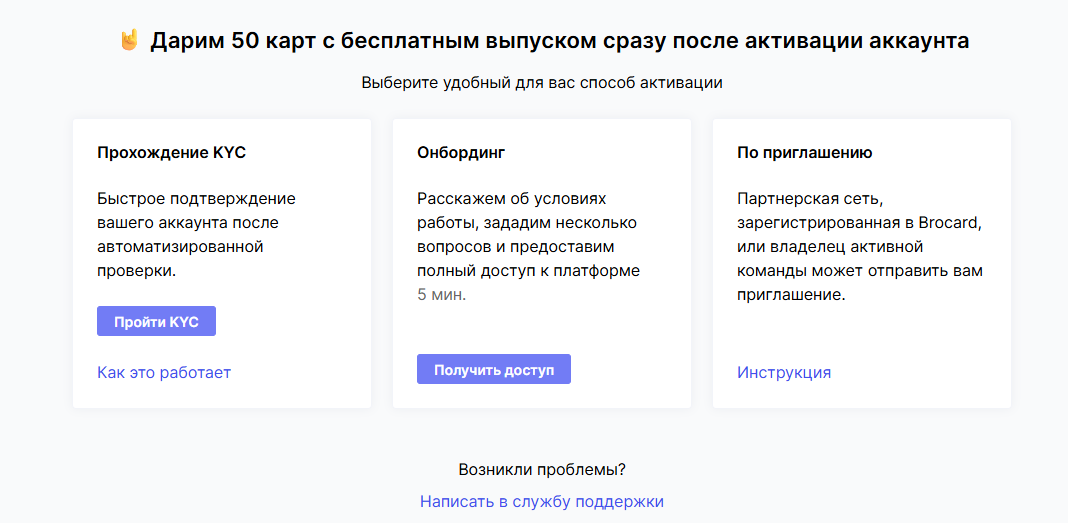This screenshot has width=1068, height=523.
Task: Click the По приглашению card title
Action: 804,153
